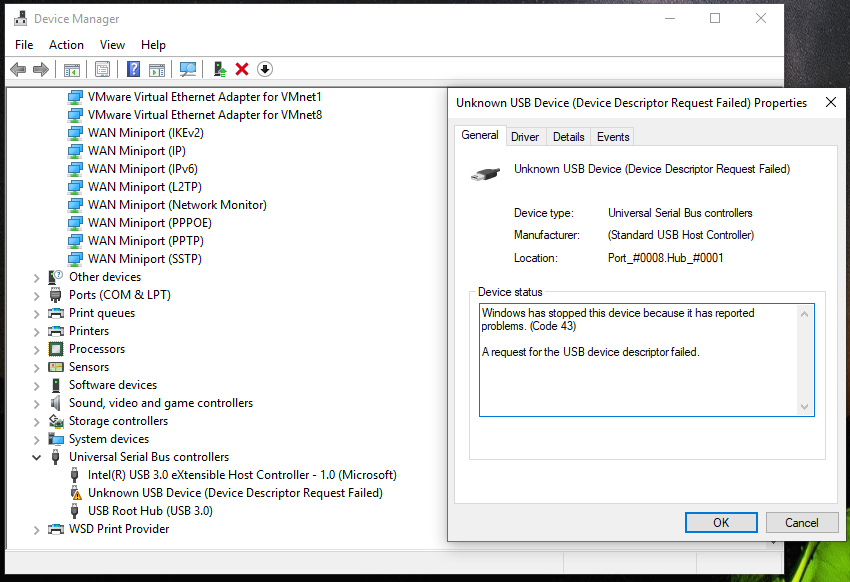
Task: Select USB Root Hub (USB 3.0)
Action: pyautogui.click(x=150, y=511)
